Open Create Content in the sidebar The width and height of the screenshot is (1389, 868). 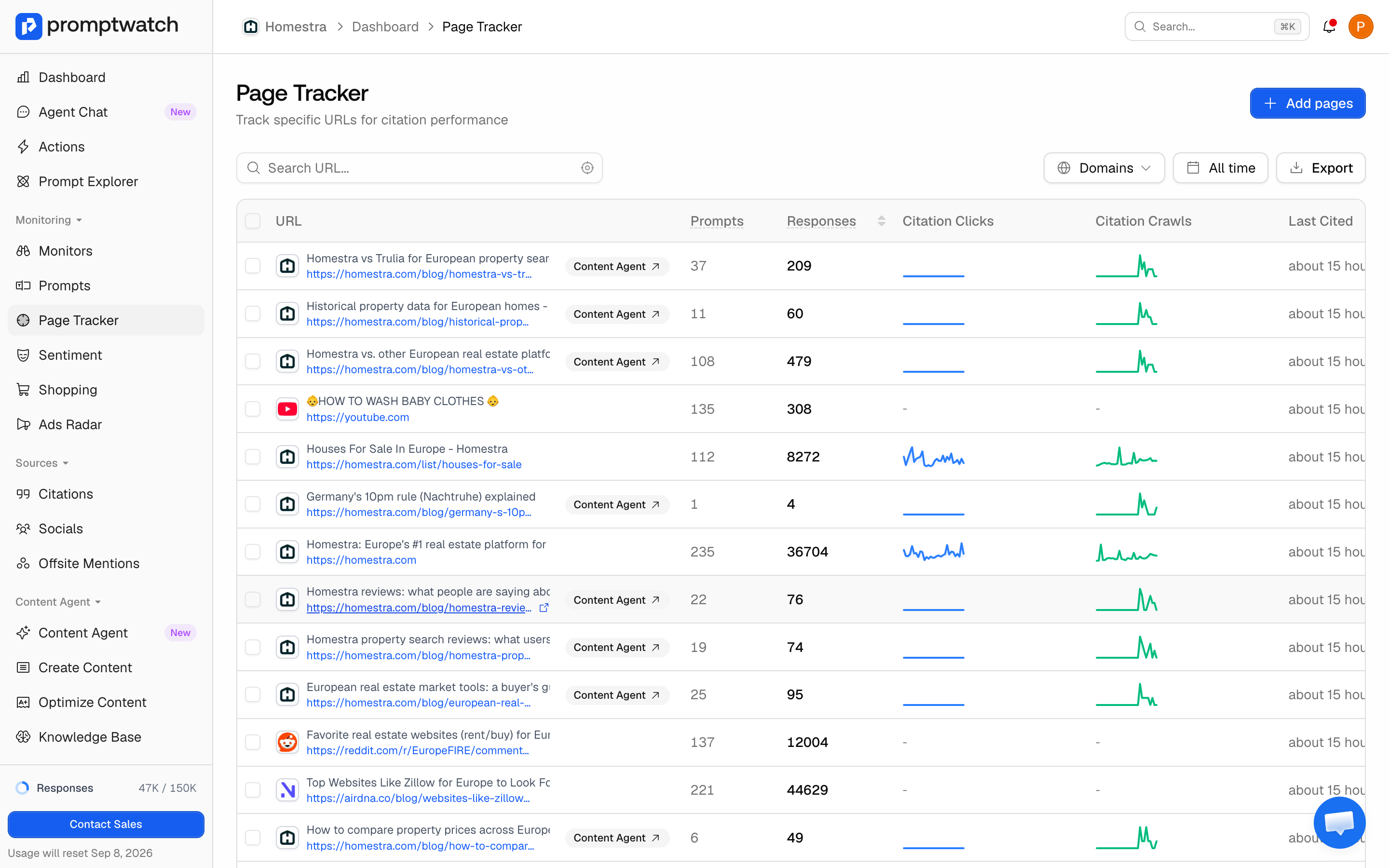point(106,668)
